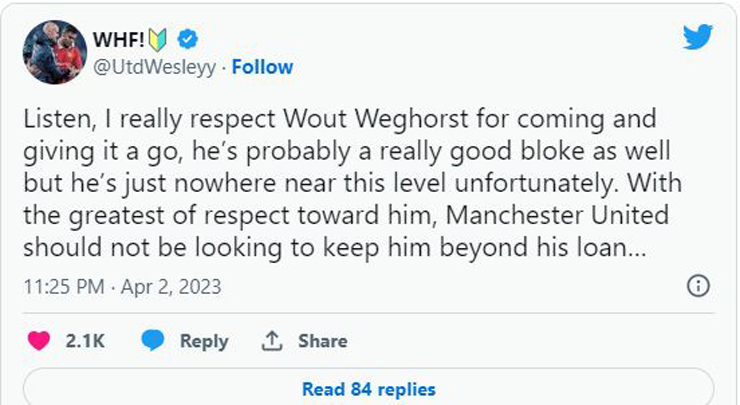View the 2.1K likes count
The width and height of the screenshot is (740, 405).
click(86, 341)
